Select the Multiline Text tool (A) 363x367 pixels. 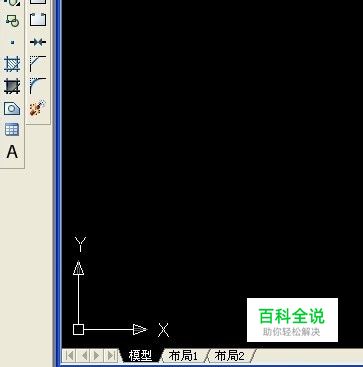click(x=12, y=152)
